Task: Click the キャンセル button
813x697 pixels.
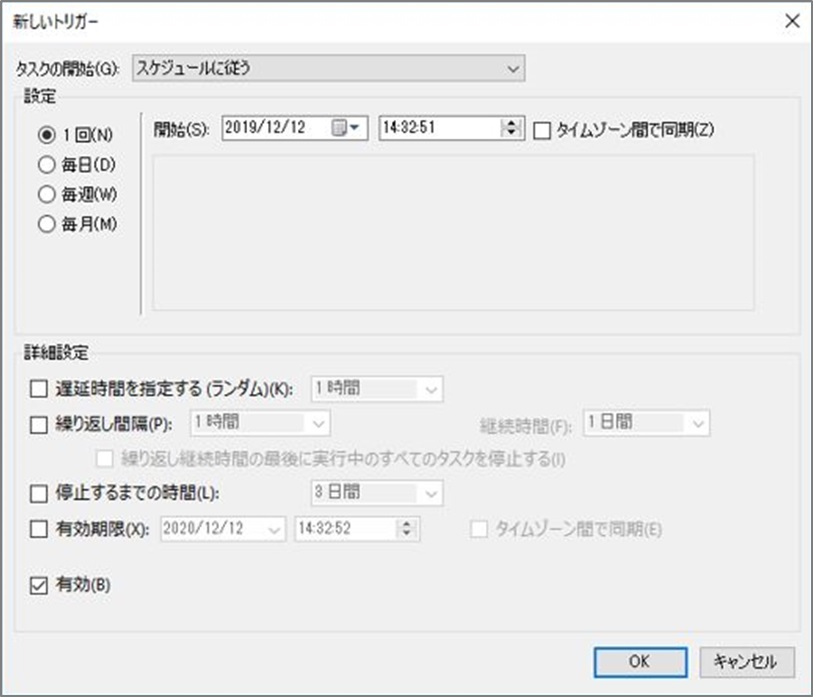Action: (747, 662)
